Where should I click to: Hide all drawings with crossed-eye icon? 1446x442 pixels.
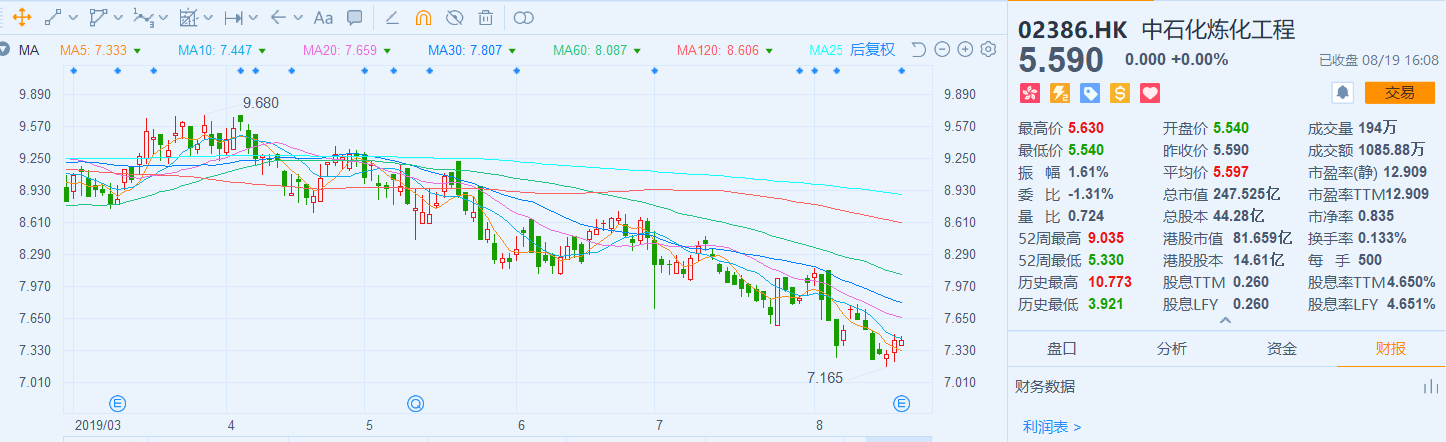[x=454, y=17]
